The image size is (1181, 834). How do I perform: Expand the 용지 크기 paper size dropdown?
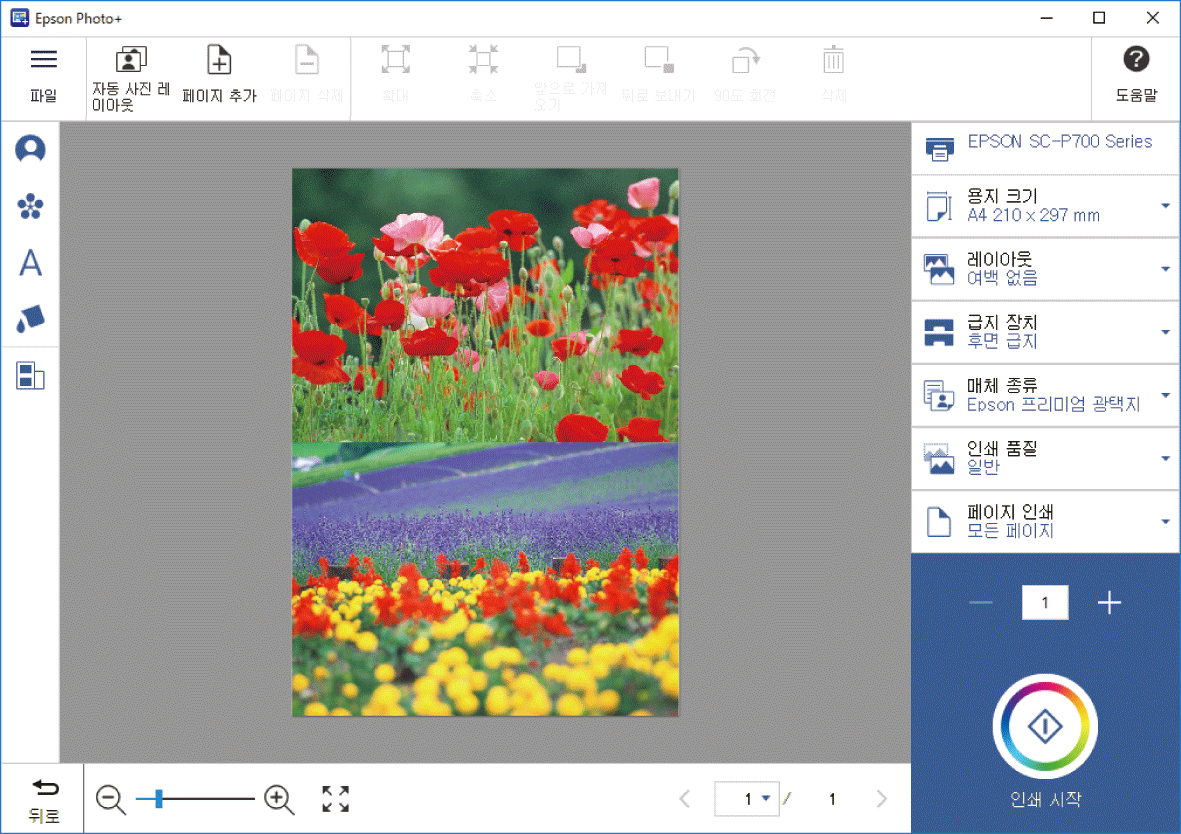pyautogui.click(x=1165, y=206)
